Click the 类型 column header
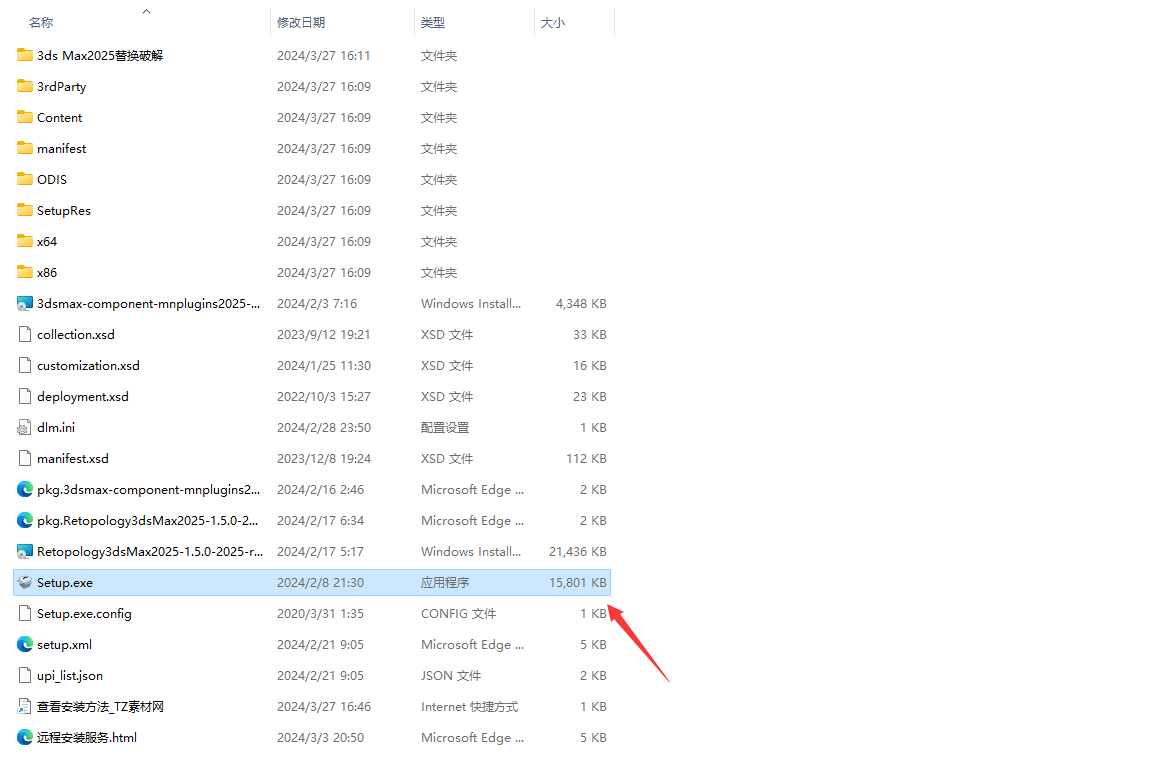This screenshot has width=1150, height=761. [x=433, y=22]
